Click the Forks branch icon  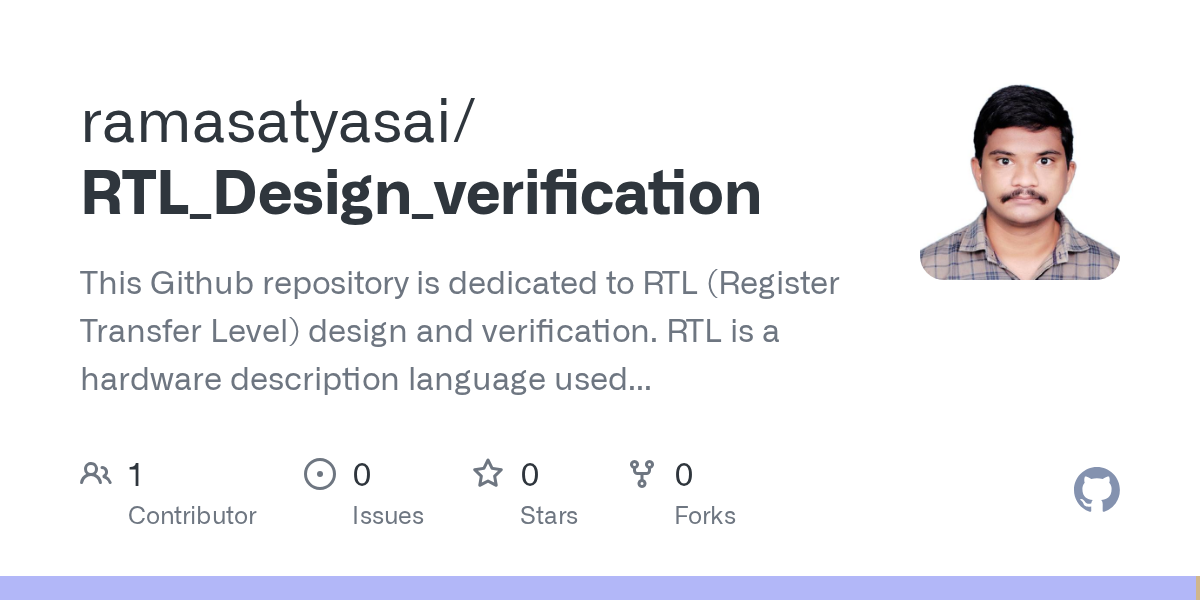click(x=642, y=473)
